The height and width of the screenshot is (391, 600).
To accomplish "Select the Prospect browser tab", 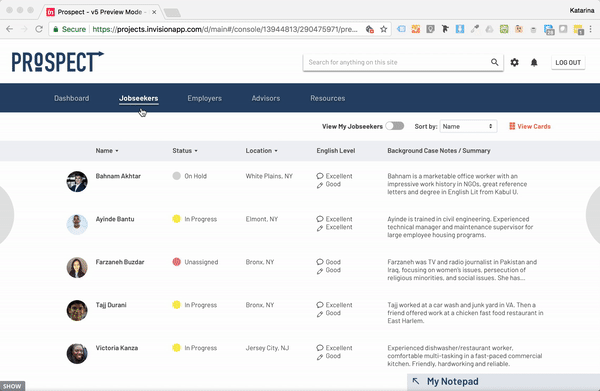I will 100,12.
